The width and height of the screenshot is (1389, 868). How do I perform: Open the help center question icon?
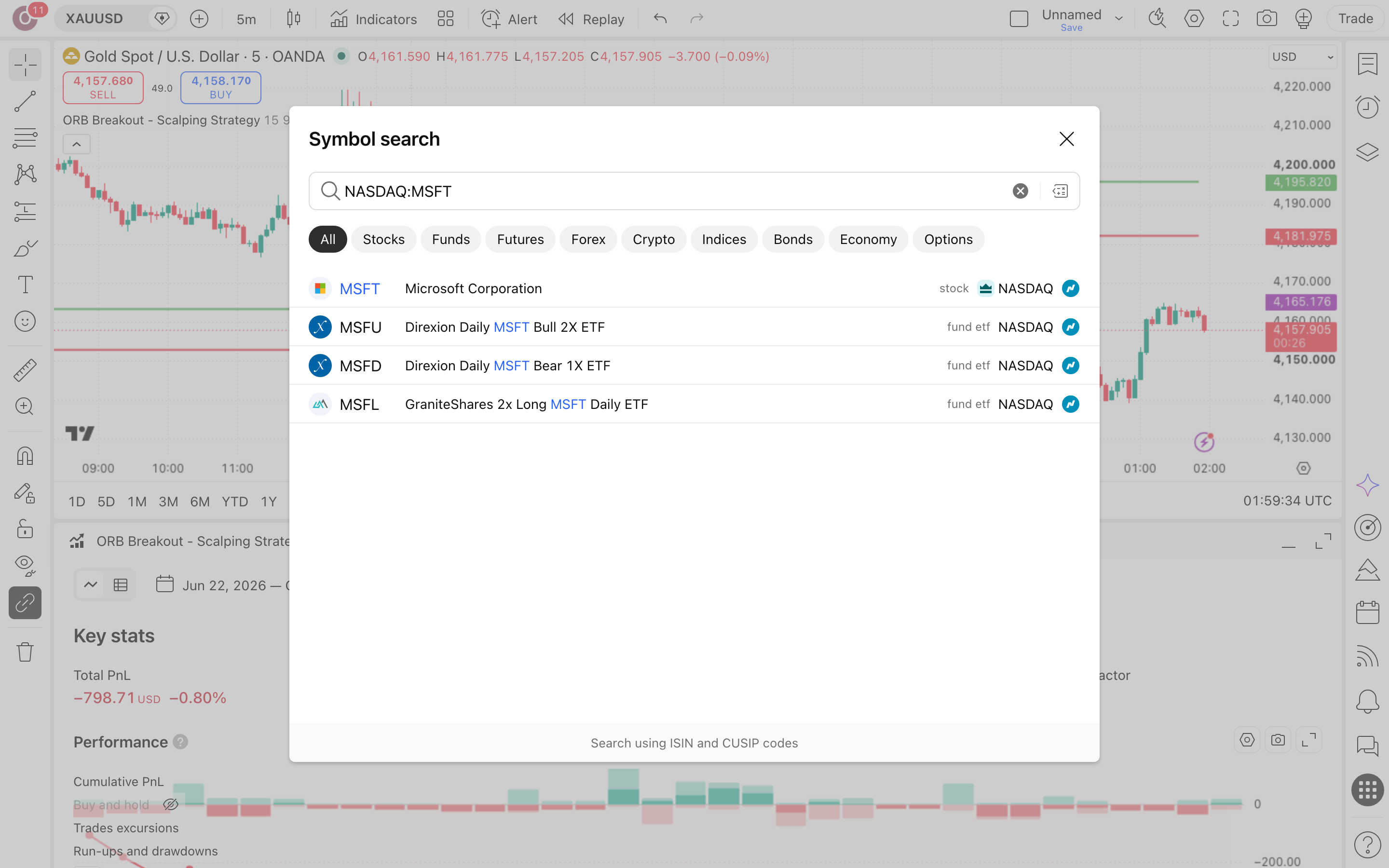[1367, 844]
